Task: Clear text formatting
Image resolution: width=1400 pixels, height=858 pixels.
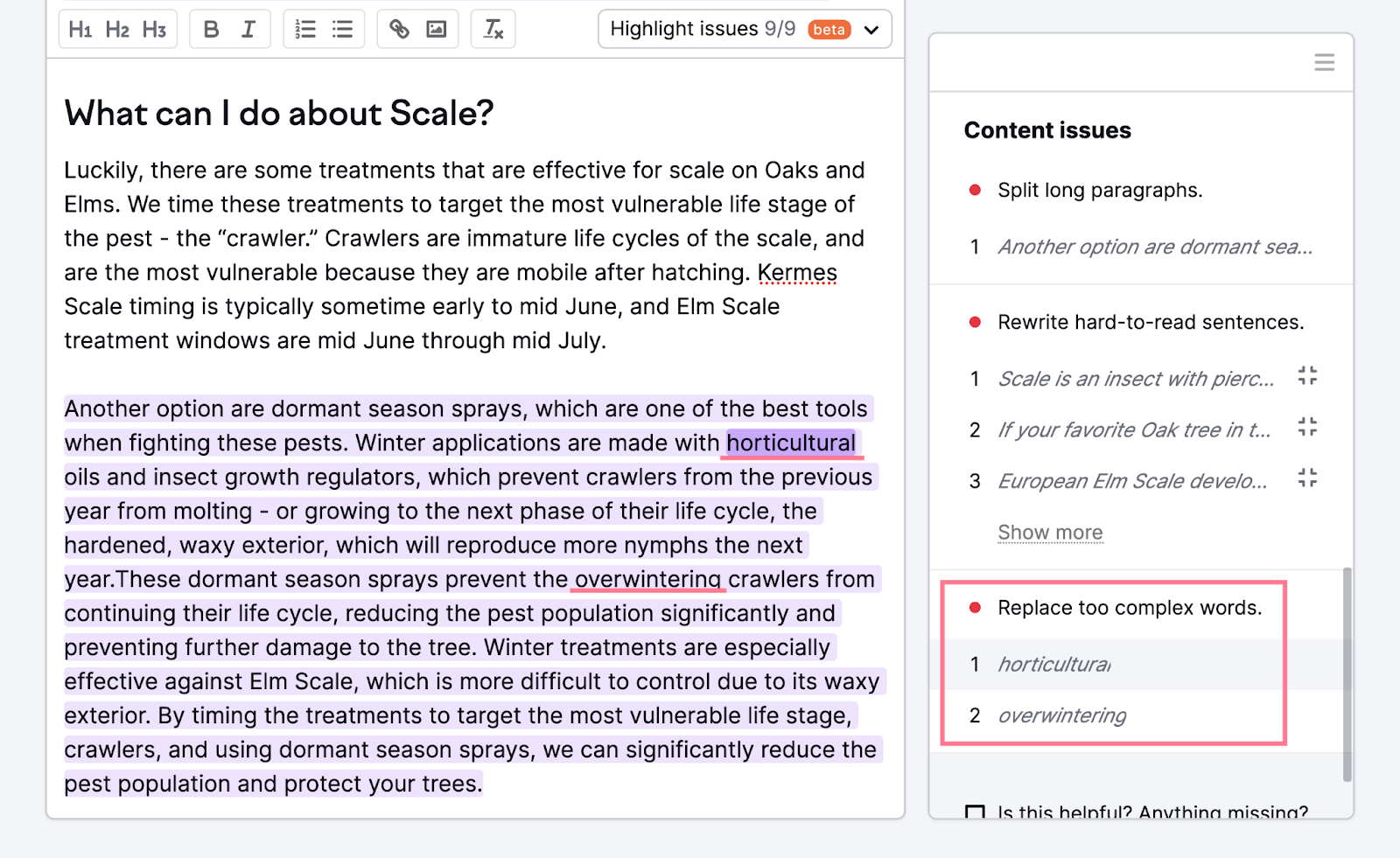Action: click(493, 30)
